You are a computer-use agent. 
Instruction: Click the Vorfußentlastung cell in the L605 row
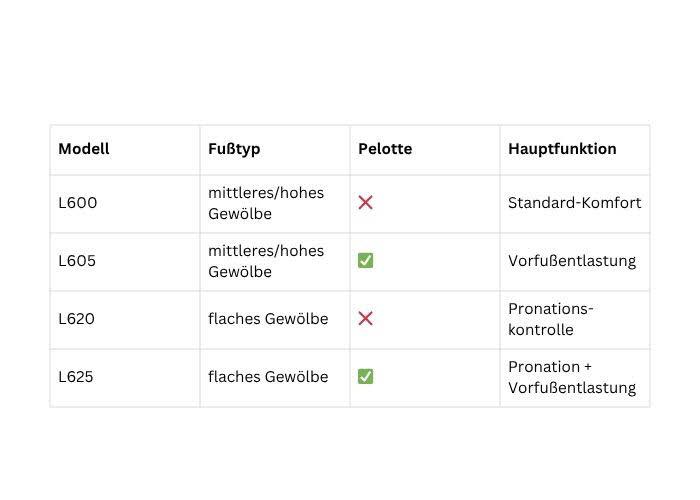tap(572, 261)
